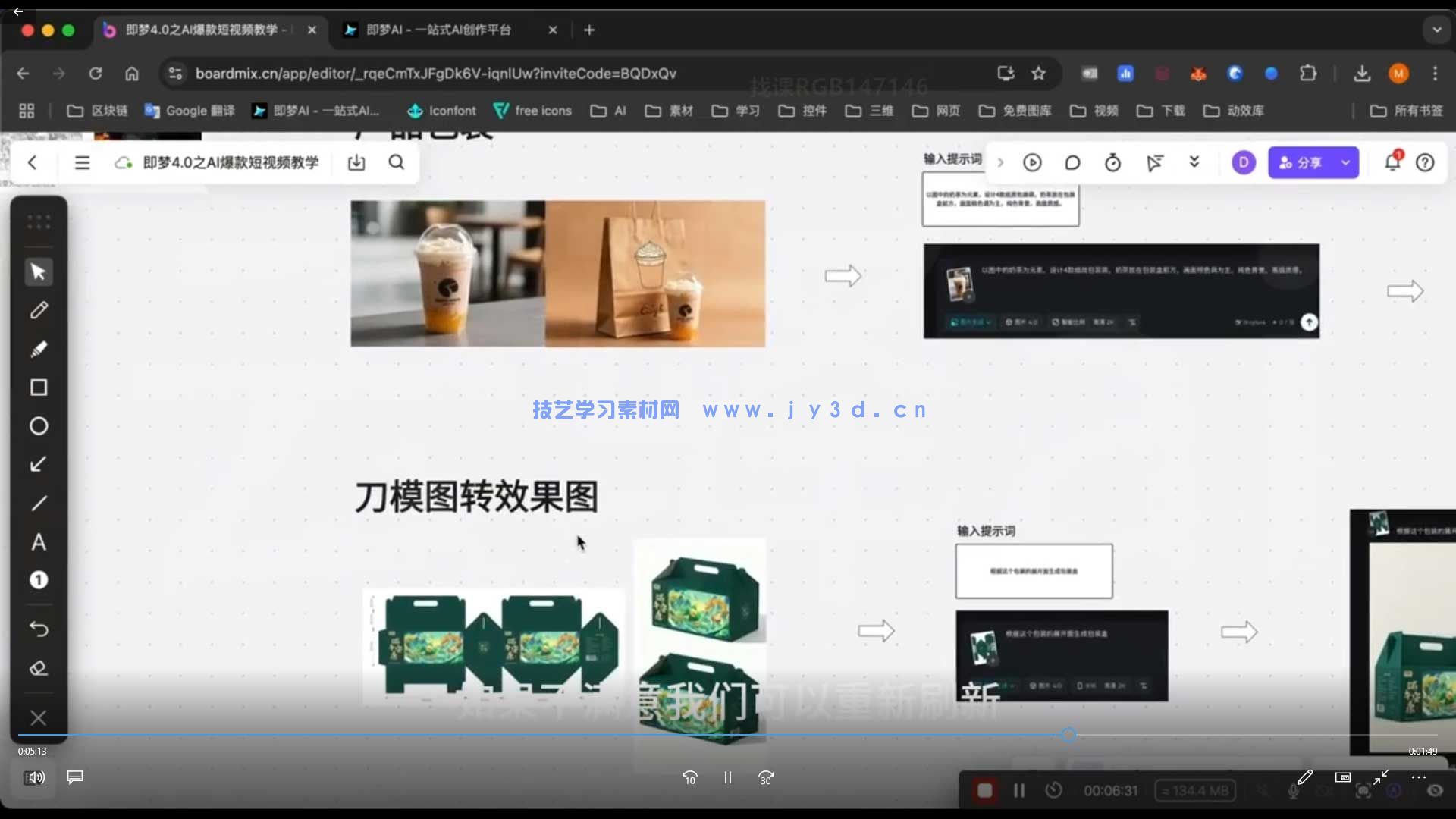The height and width of the screenshot is (819, 1456).
Task: Mute the video player volume
Action: coord(36,777)
